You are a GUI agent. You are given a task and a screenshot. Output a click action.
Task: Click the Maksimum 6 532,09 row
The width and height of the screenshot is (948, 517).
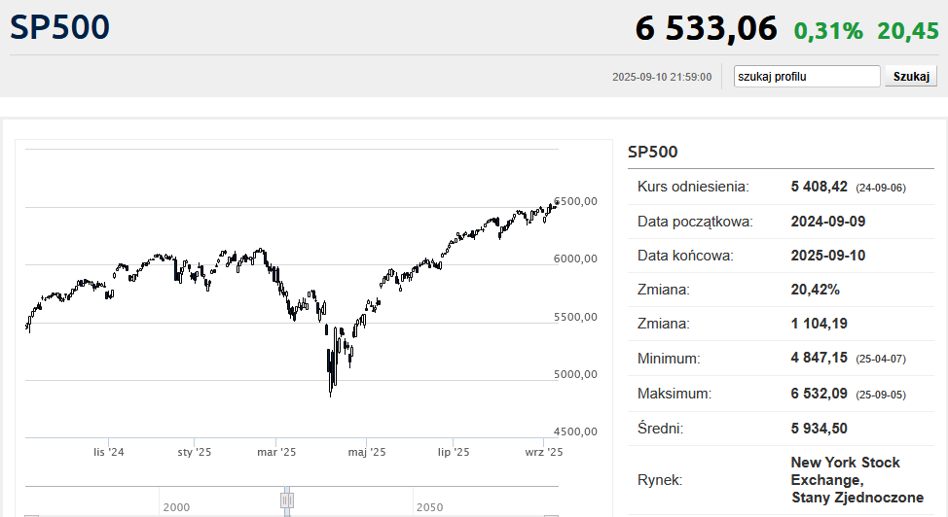pyautogui.click(x=781, y=394)
